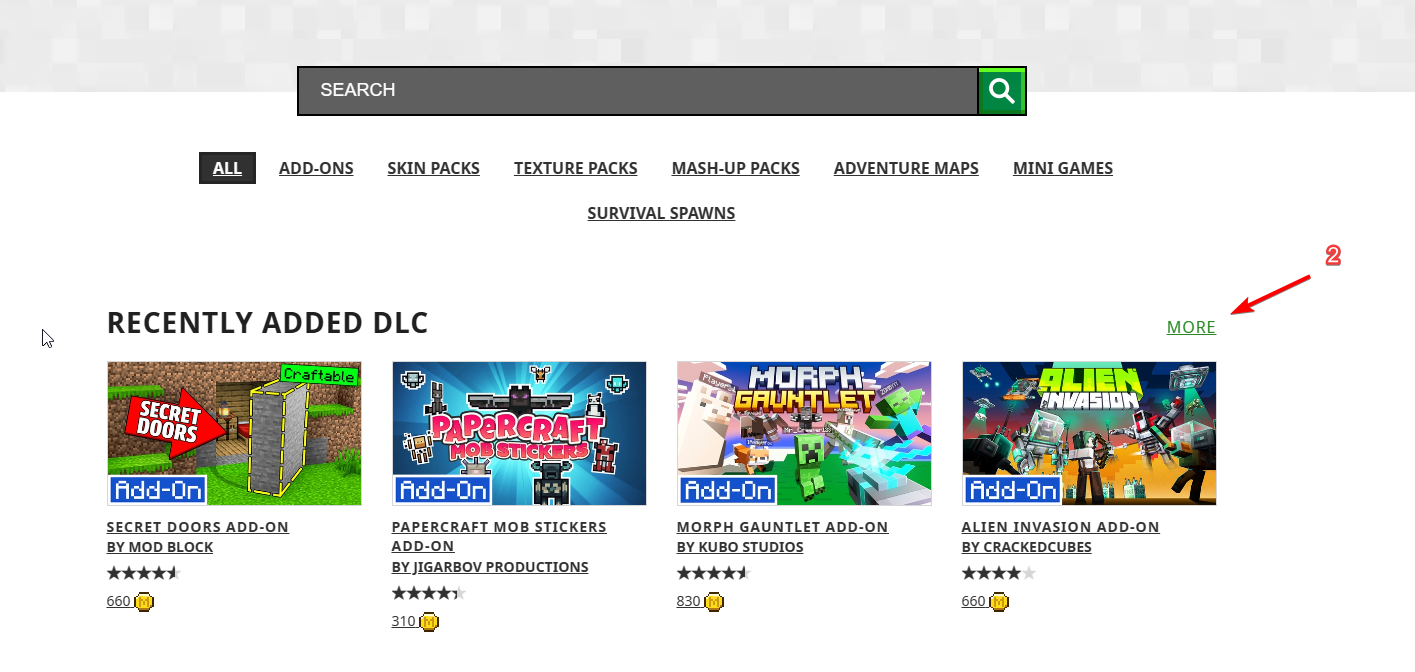Image resolution: width=1415 pixels, height=672 pixels.
Task: Open the Alien Invasion thumbnail image
Action: click(1089, 433)
